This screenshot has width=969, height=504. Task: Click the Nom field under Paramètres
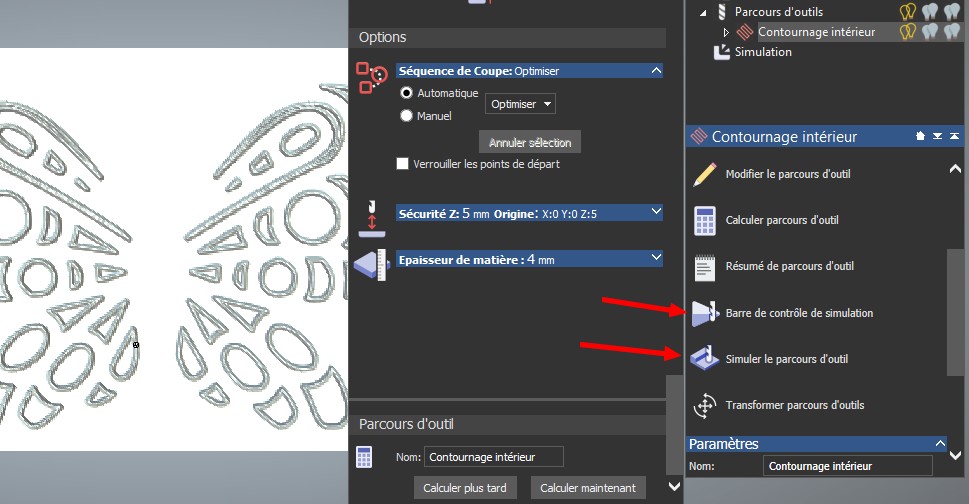(847, 466)
